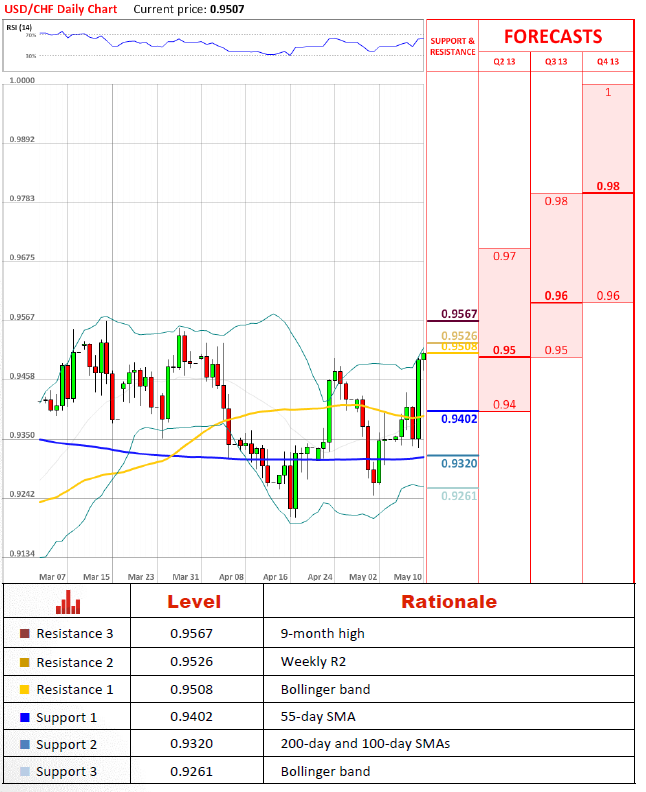646x792 pixels.
Task: Click the Q2 13 forecast value 0.97
Action: (x=505, y=256)
